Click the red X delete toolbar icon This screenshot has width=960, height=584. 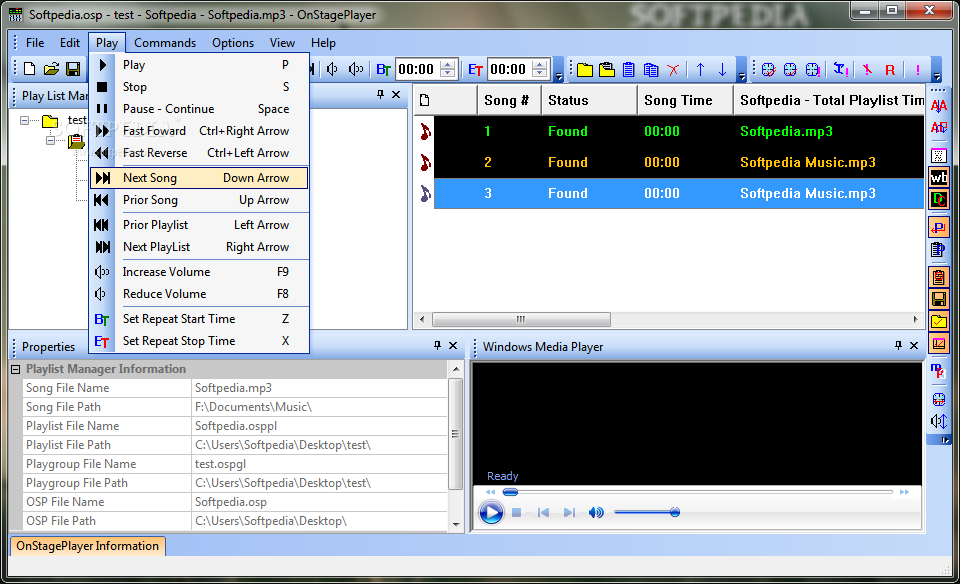click(x=673, y=70)
